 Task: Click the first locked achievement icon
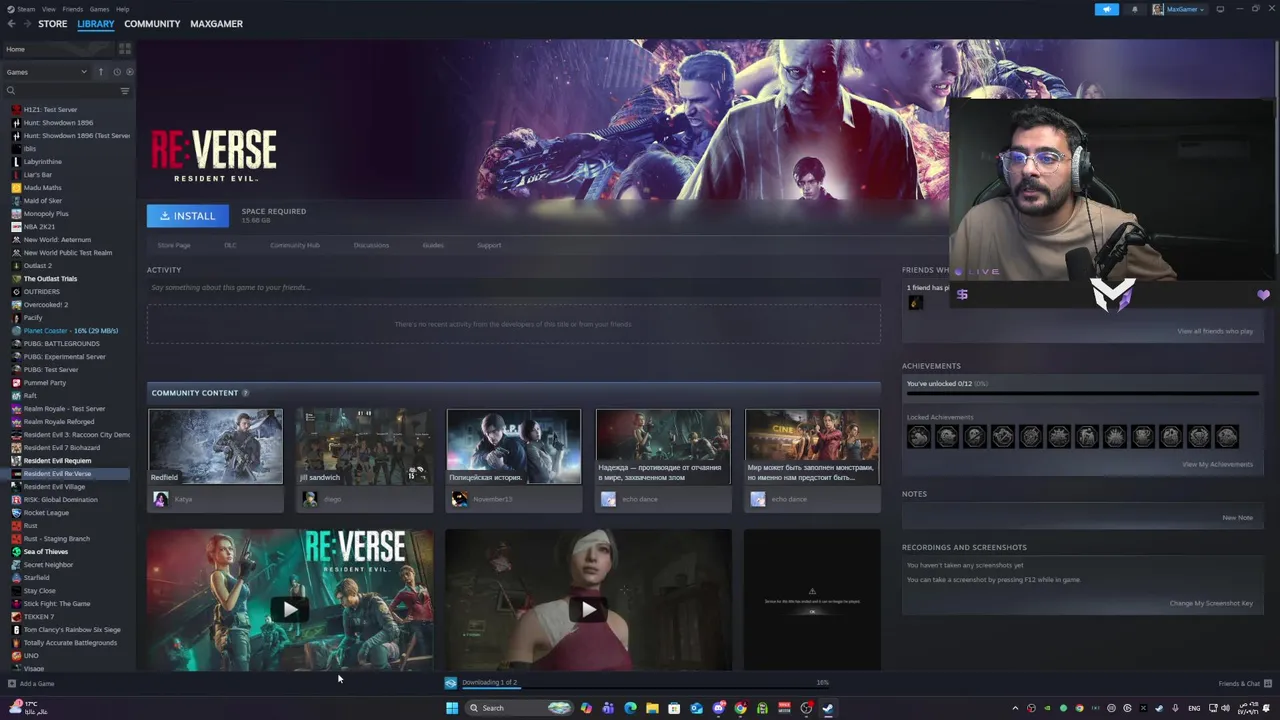click(919, 436)
